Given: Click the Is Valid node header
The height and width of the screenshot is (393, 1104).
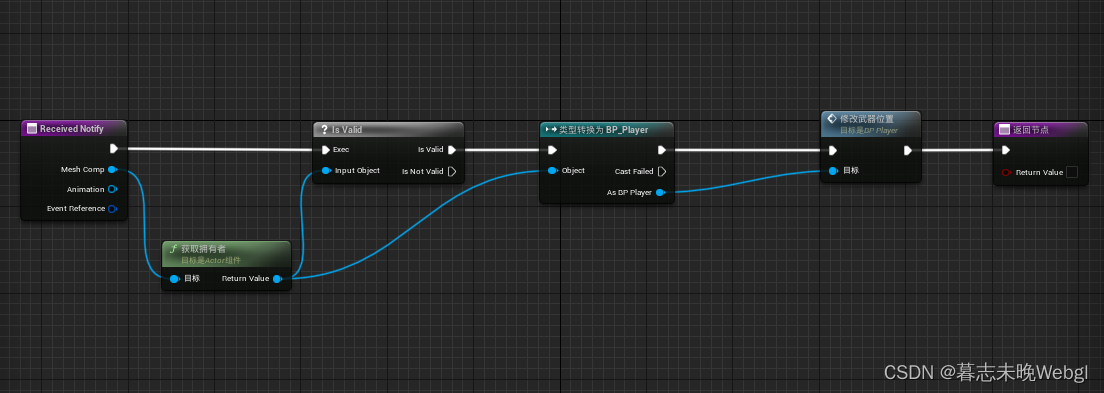Looking at the screenshot, I should 388,130.
